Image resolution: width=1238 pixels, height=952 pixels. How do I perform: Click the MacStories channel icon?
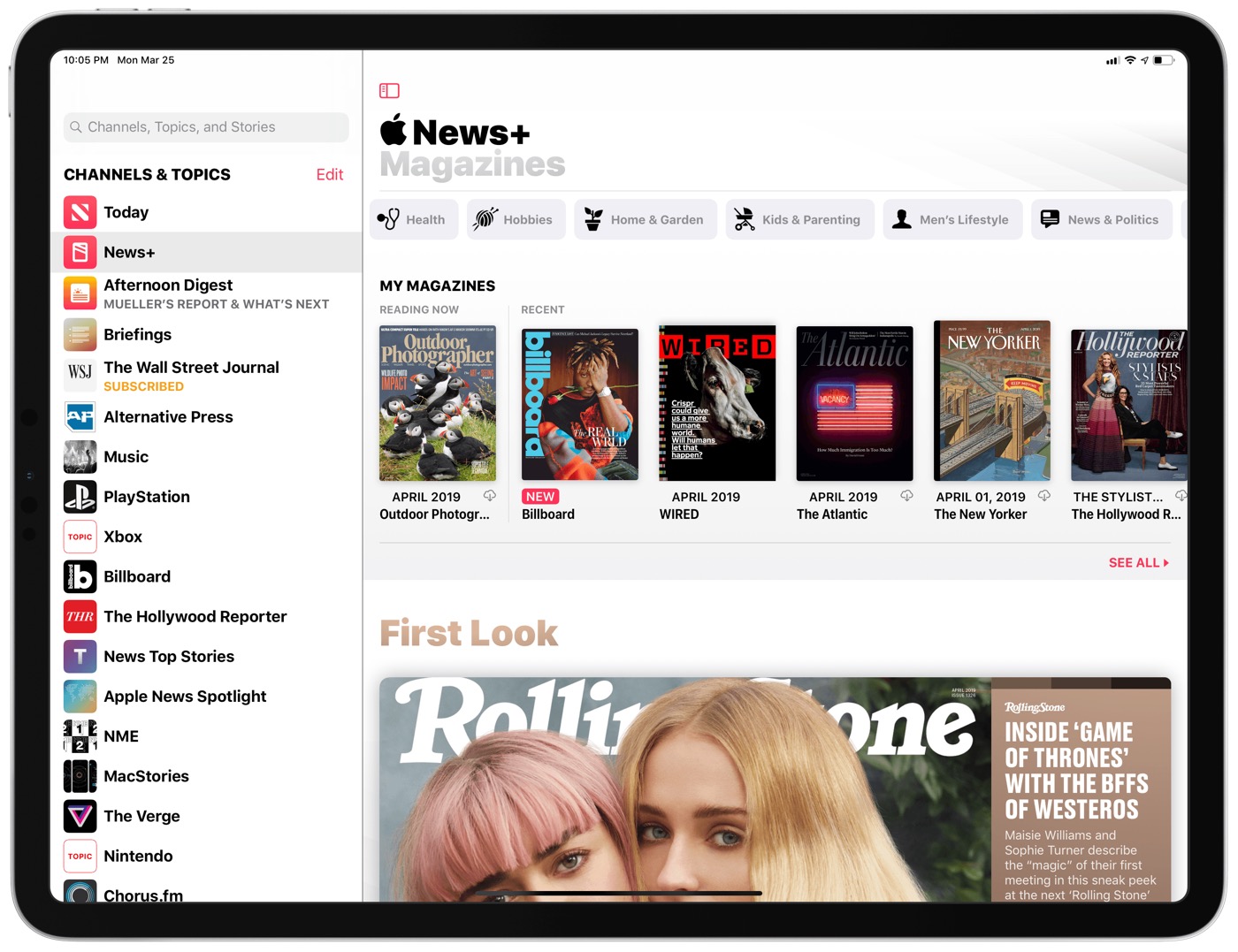pyautogui.click(x=80, y=776)
